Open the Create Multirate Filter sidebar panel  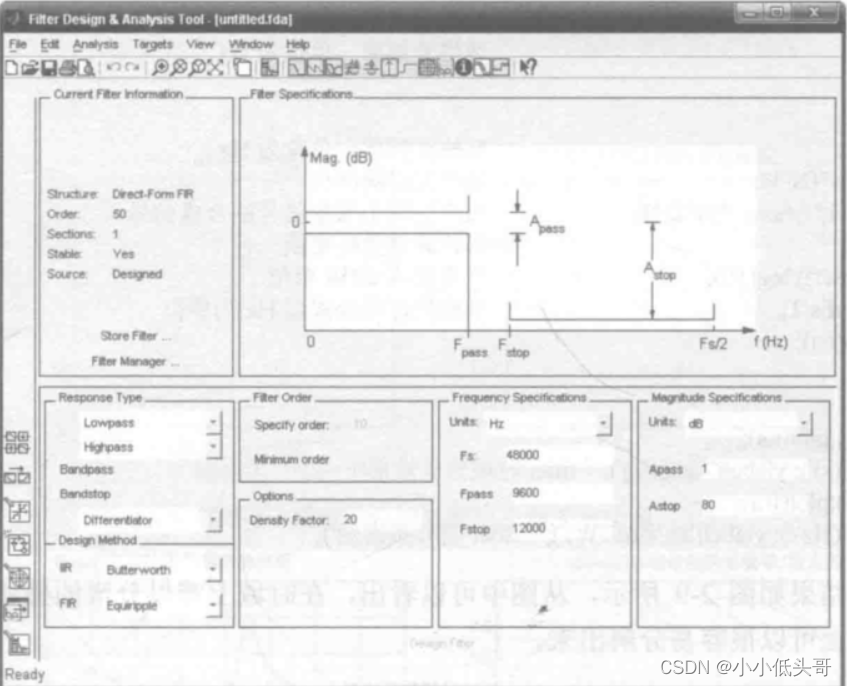(17, 442)
